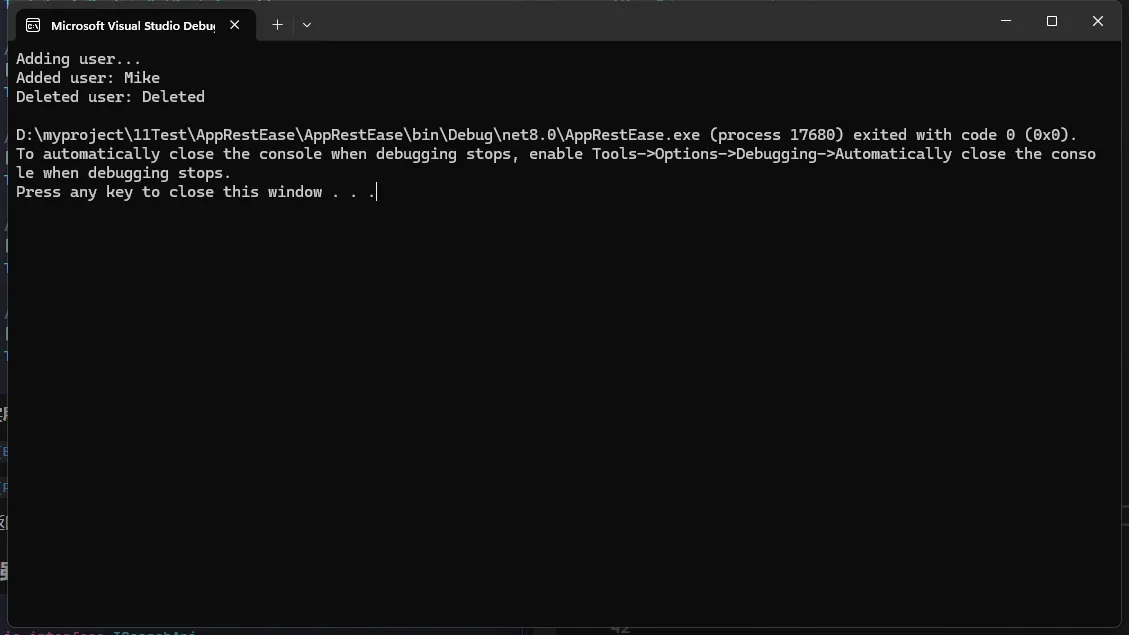This screenshot has height=635, width=1129.
Task: Maximize the debug console window
Action: 1052,21
